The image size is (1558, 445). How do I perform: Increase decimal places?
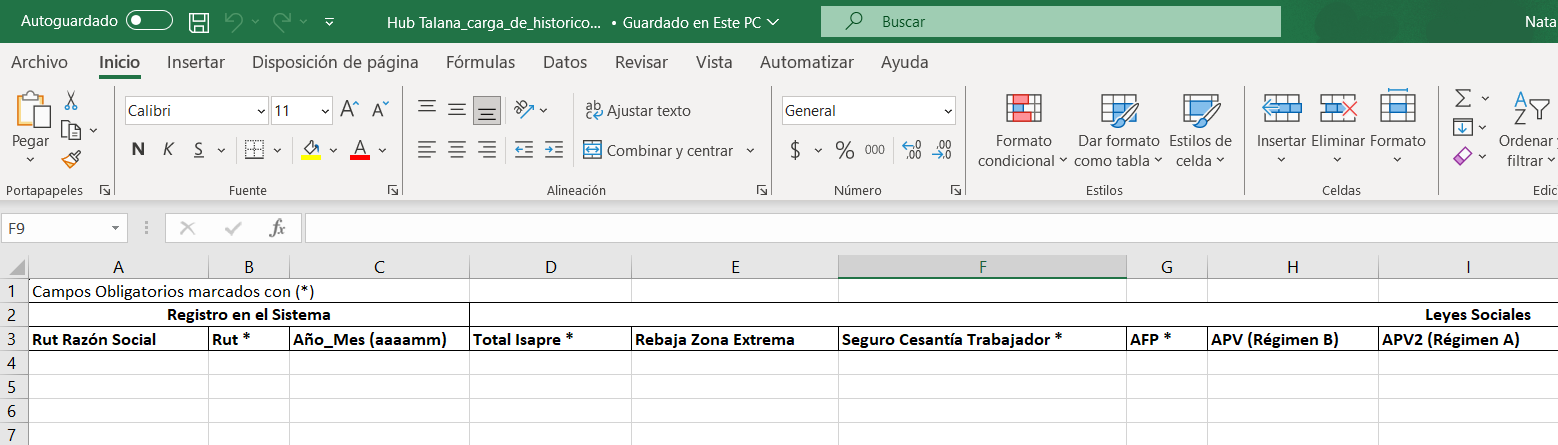point(911,151)
